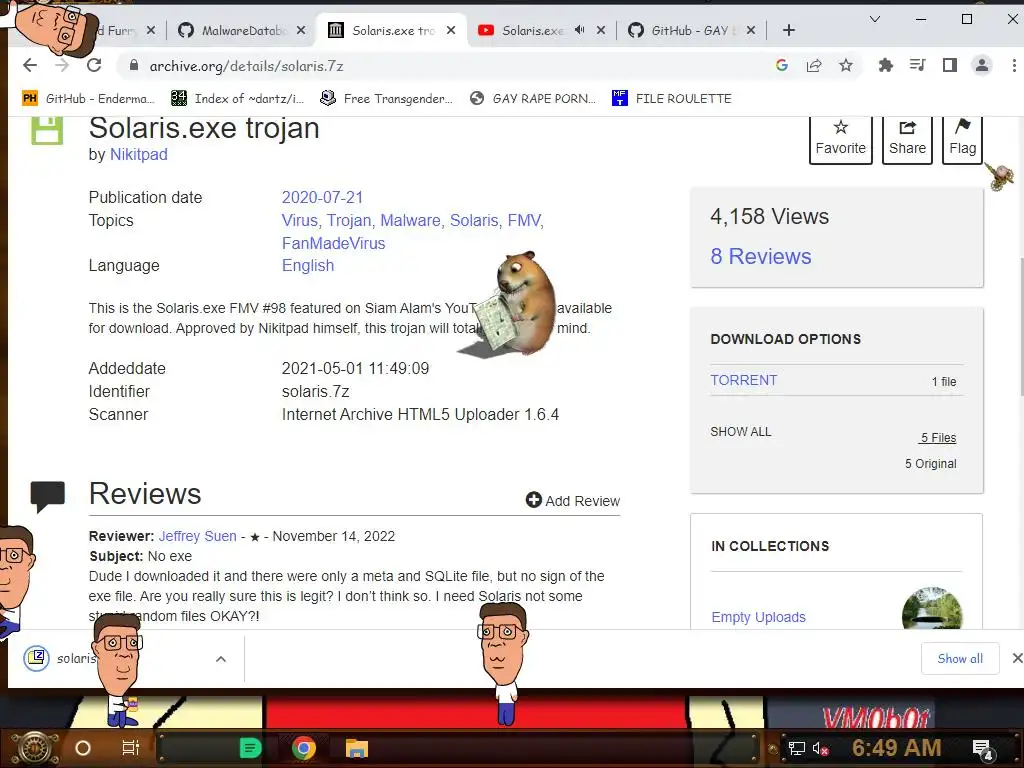Click Empty Uploads collection thumbnail

(x=932, y=609)
